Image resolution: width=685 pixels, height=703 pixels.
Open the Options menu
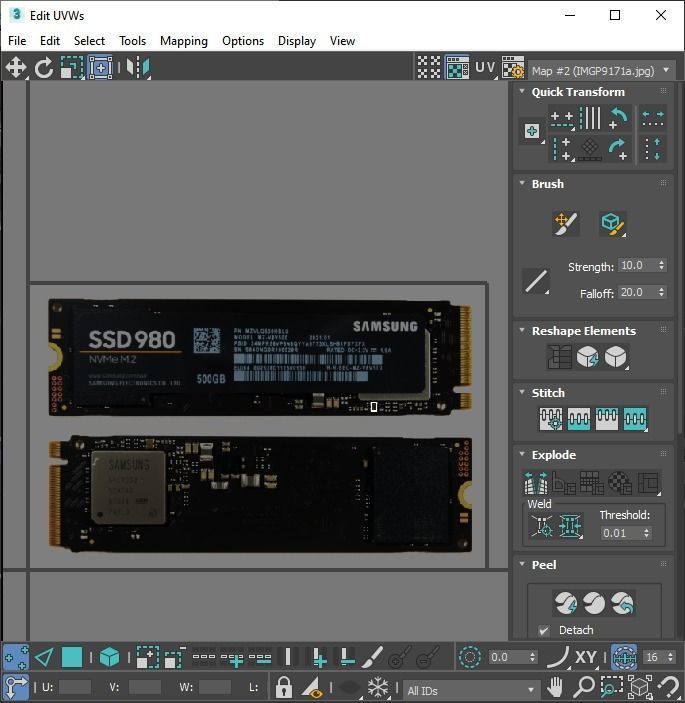(x=243, y=41)
